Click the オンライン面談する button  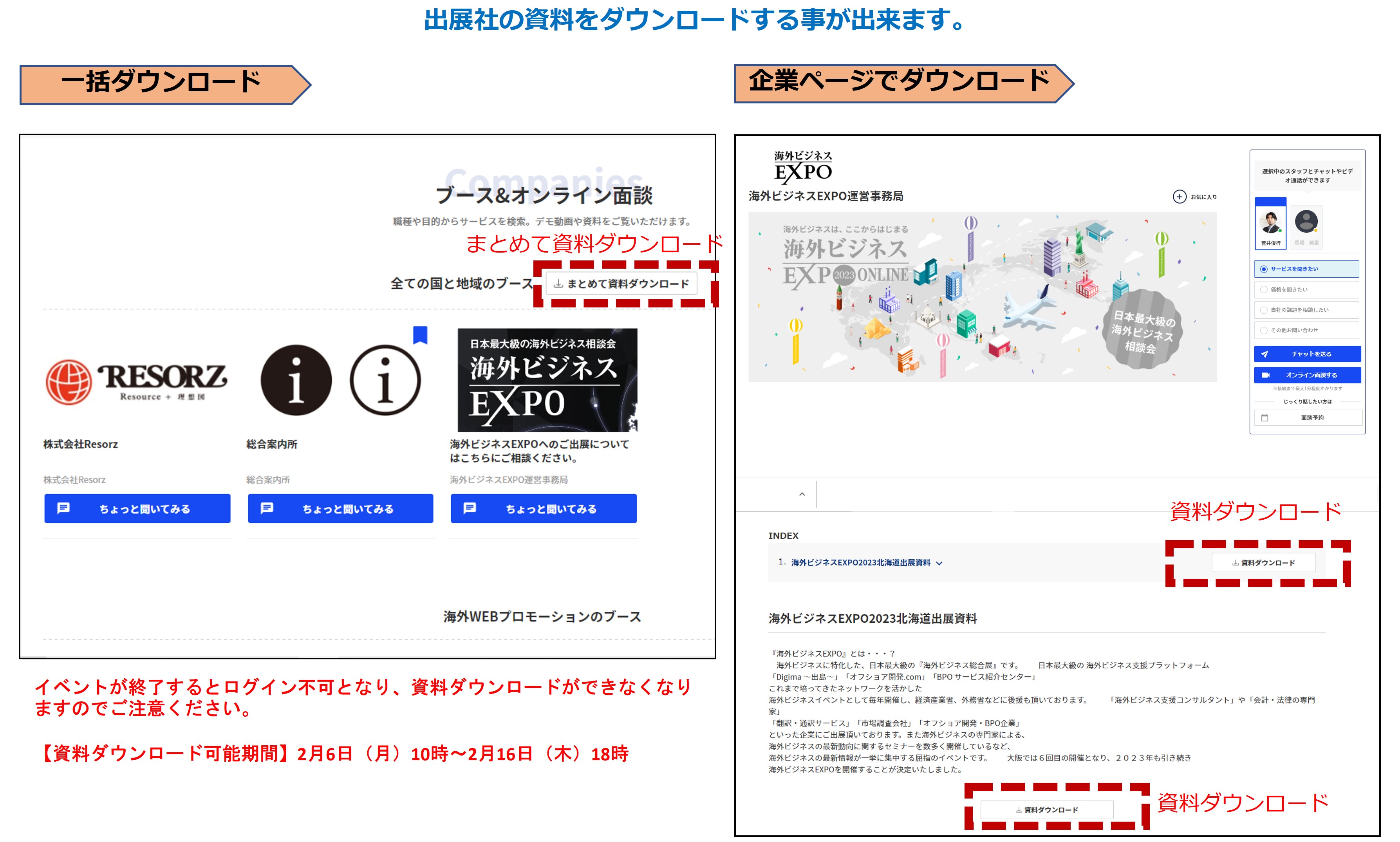click(x=1307, y=375)
